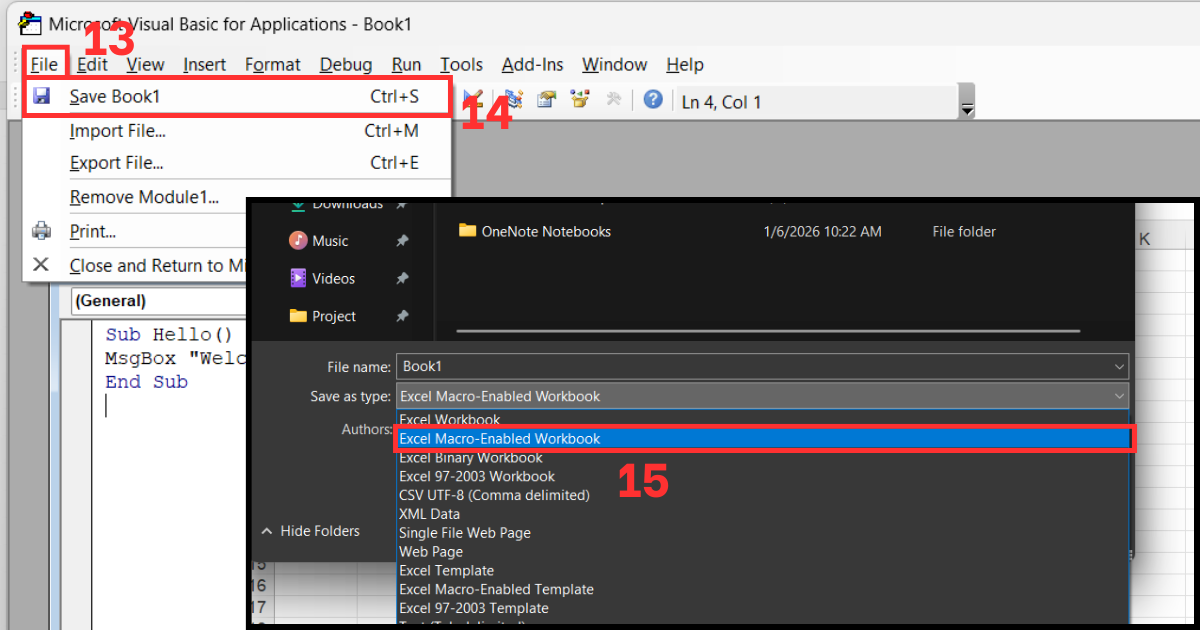1200x630 pixels.
Task: Select Excel Macro-Enabled Workbook in the type list
Action: pos(500,438)
